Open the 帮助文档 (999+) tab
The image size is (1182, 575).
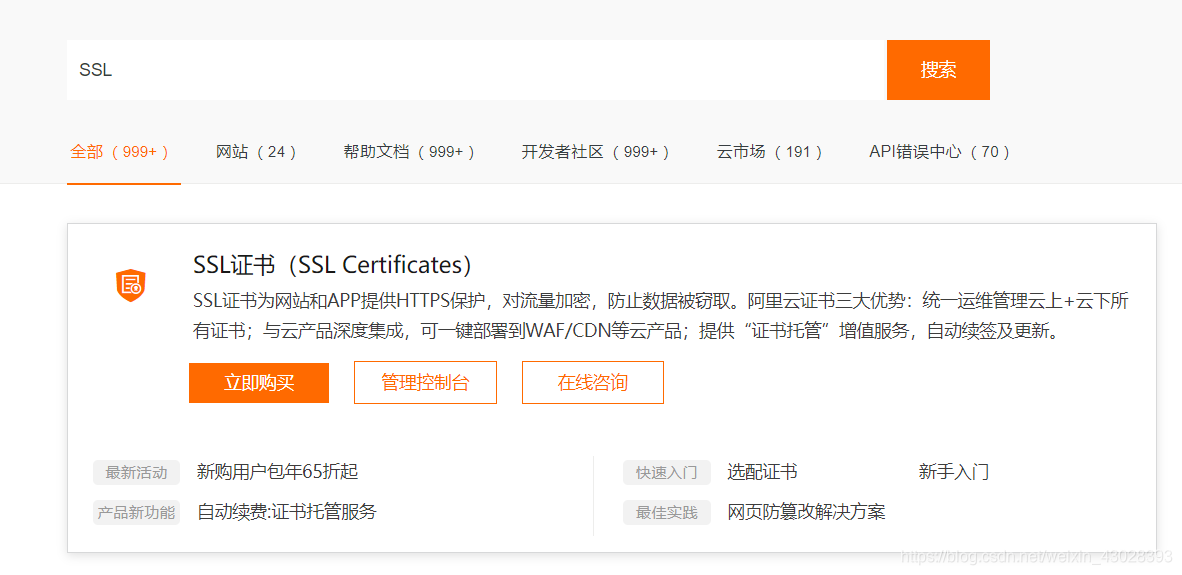pos(409,152)
